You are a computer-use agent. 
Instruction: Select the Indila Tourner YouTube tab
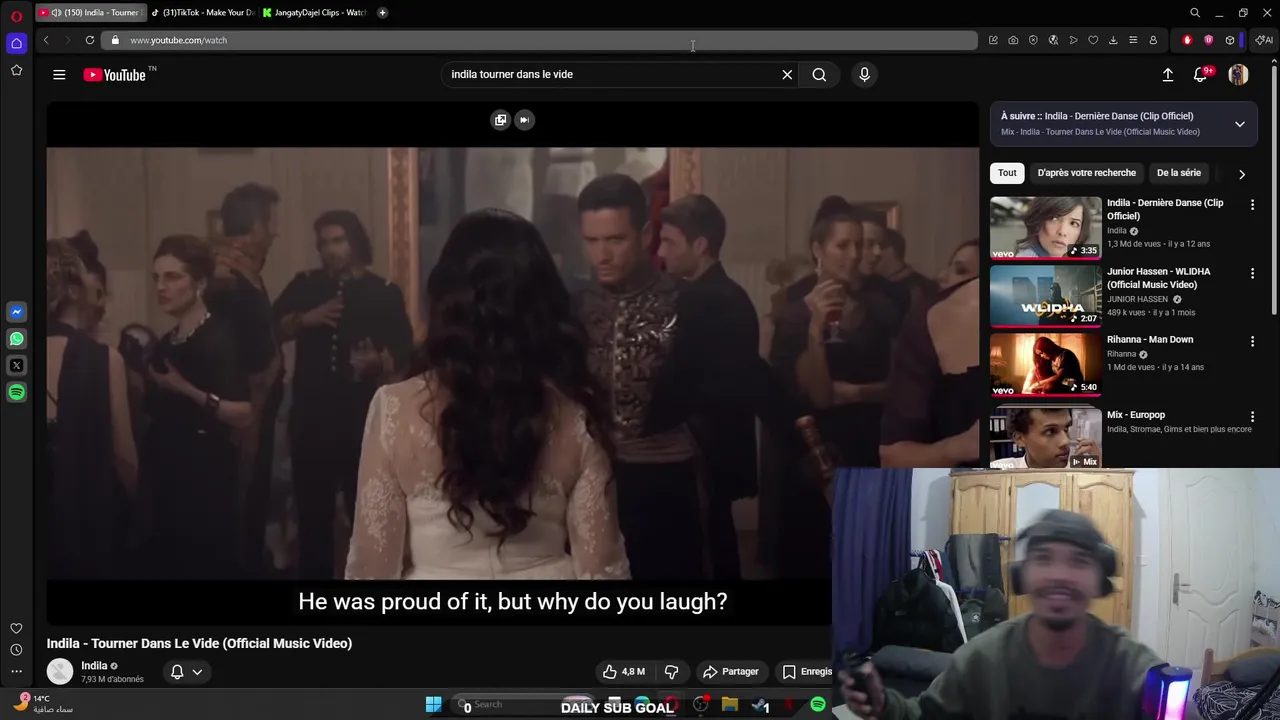(x=90, y=13)
